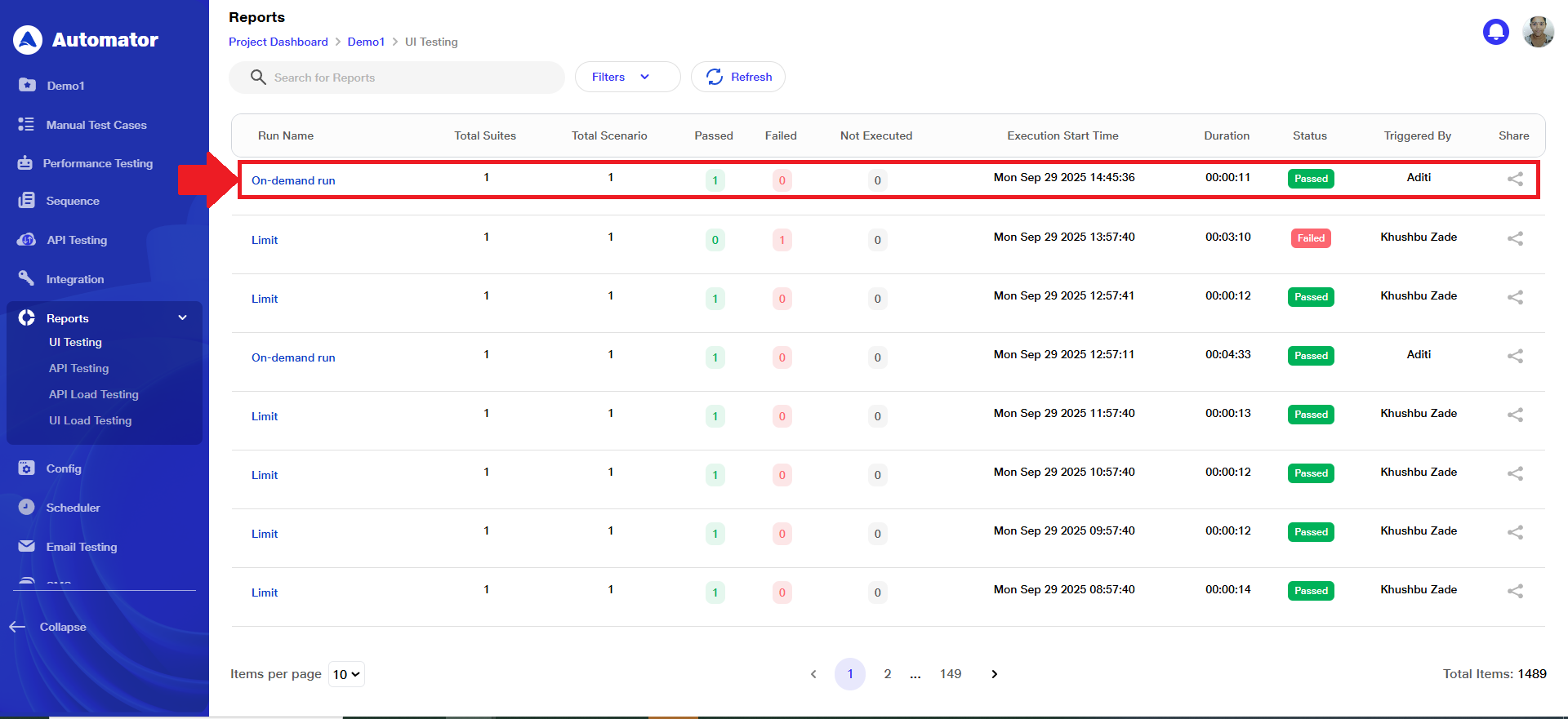Click the Automator logo icon
The height and width of the screenshot is (719, 1568).
28,39
